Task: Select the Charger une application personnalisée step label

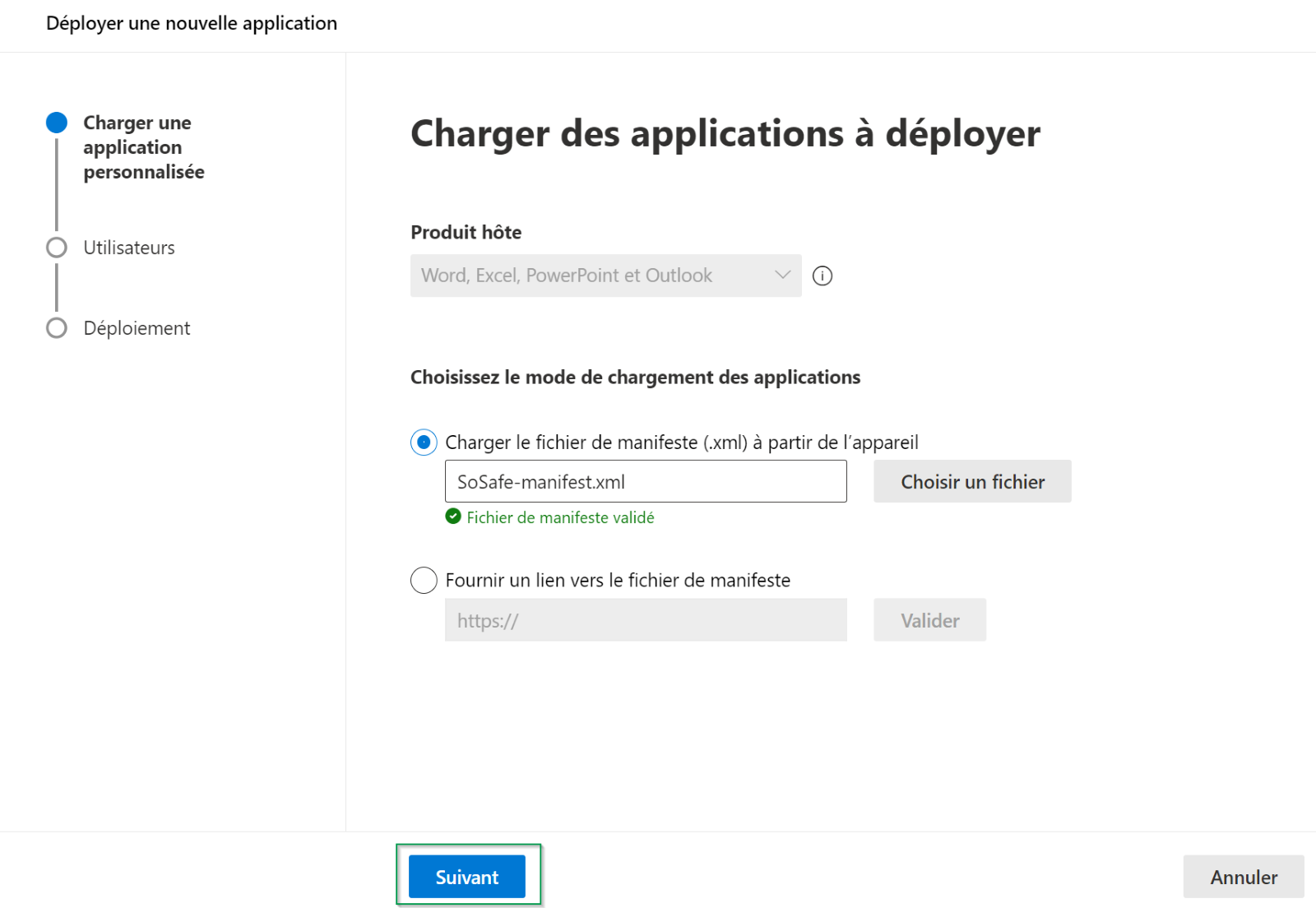Action: [x=143, y=147]
